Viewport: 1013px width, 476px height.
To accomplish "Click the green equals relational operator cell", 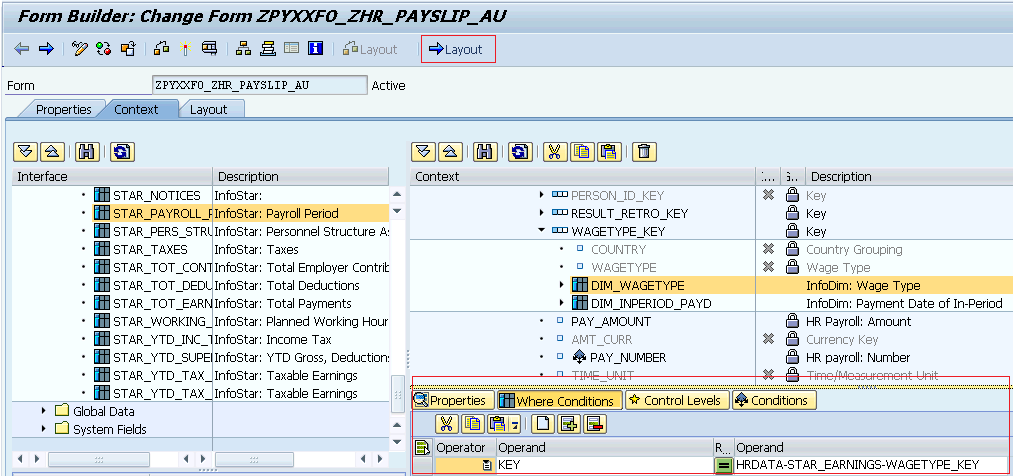I will [724, 464].
